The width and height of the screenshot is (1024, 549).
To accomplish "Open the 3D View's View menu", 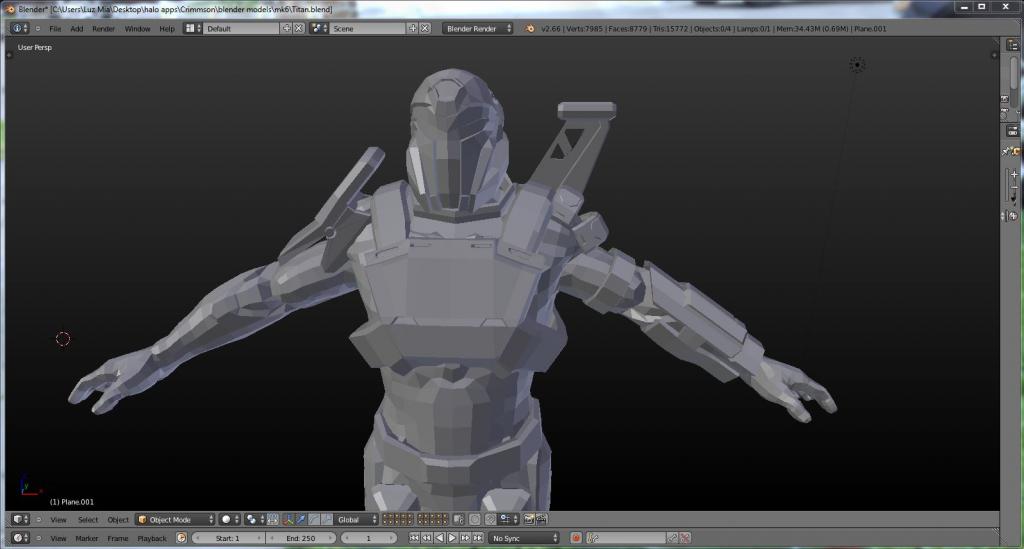I will pos(59,520).
